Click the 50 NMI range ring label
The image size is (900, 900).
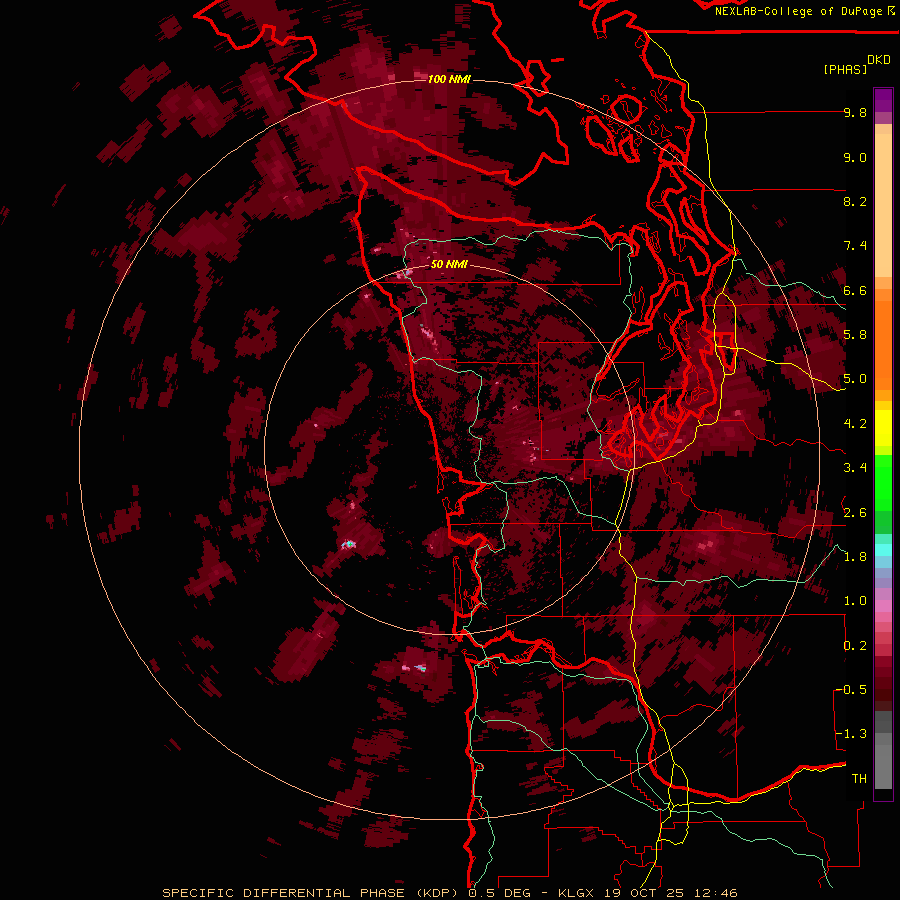(449, 264)
